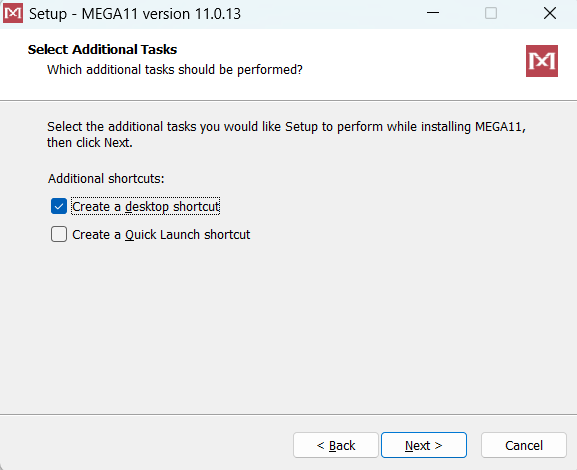Viewport: 577px width, 470px height.
Task: Click the MEGA icon in title bar
Action: [x=13, y=13]
